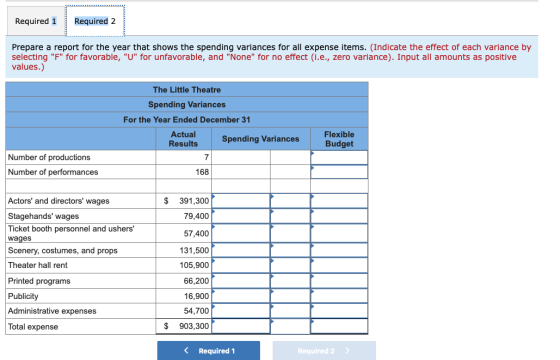Fill flexible budget for Total expense
This screenshot has height=360, width=560.
[x=339, y=326]
